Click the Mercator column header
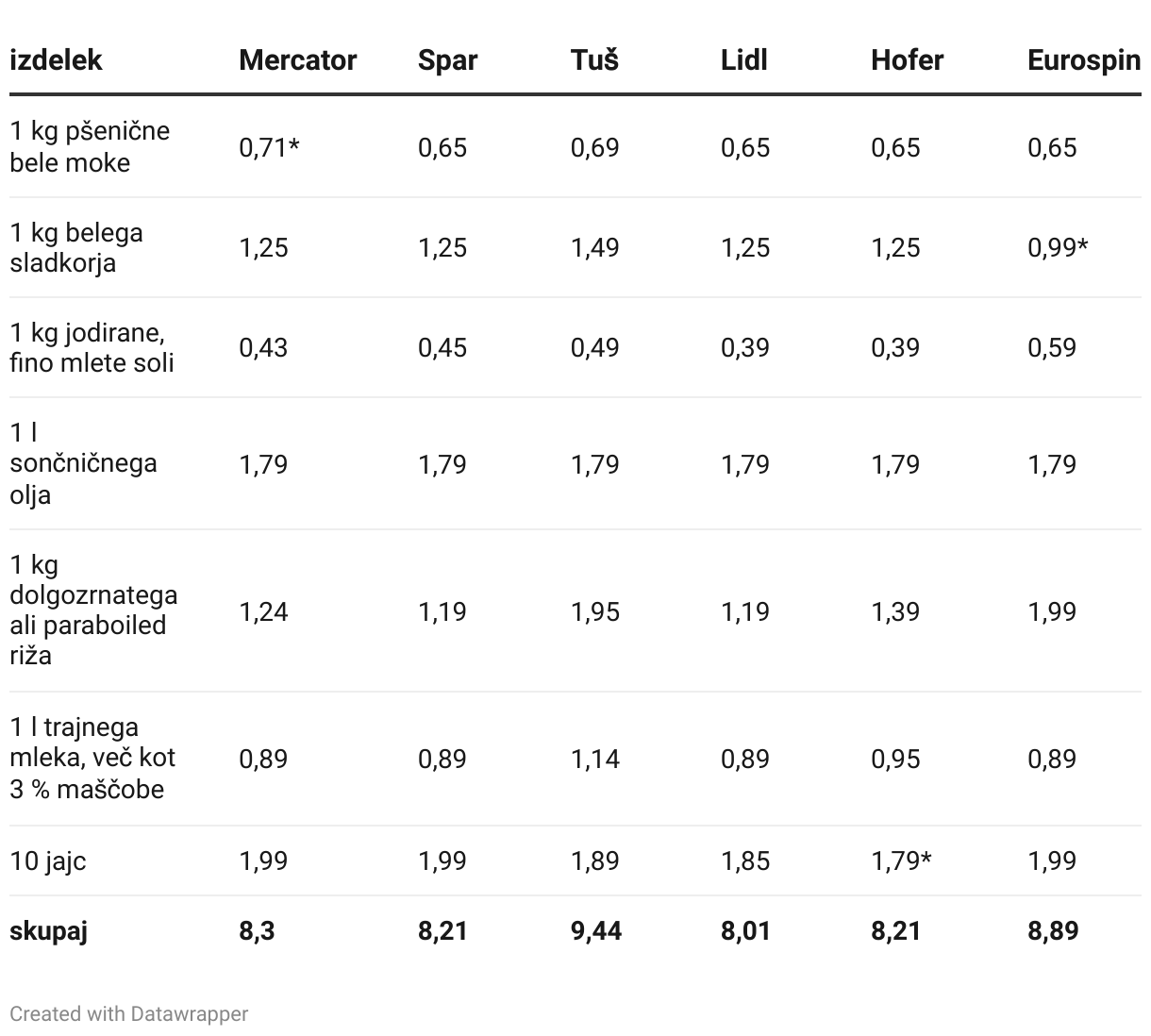This screenshot has width=1151, height=1036. point(298,60)
